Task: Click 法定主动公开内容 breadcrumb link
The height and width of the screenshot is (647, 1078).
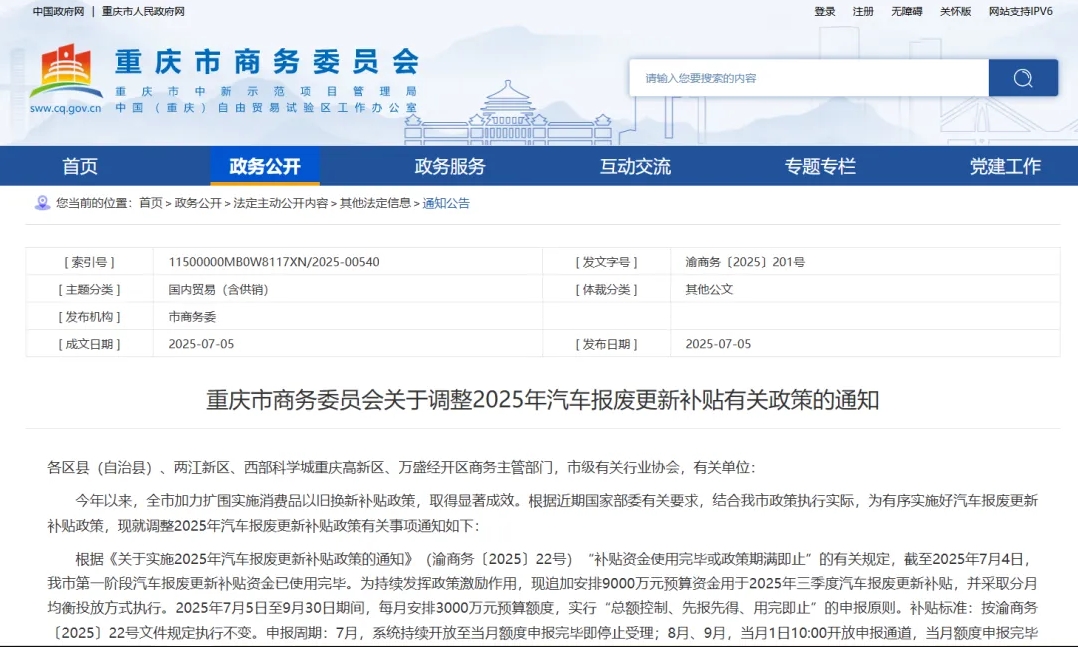Action: (x=280, y=203)
